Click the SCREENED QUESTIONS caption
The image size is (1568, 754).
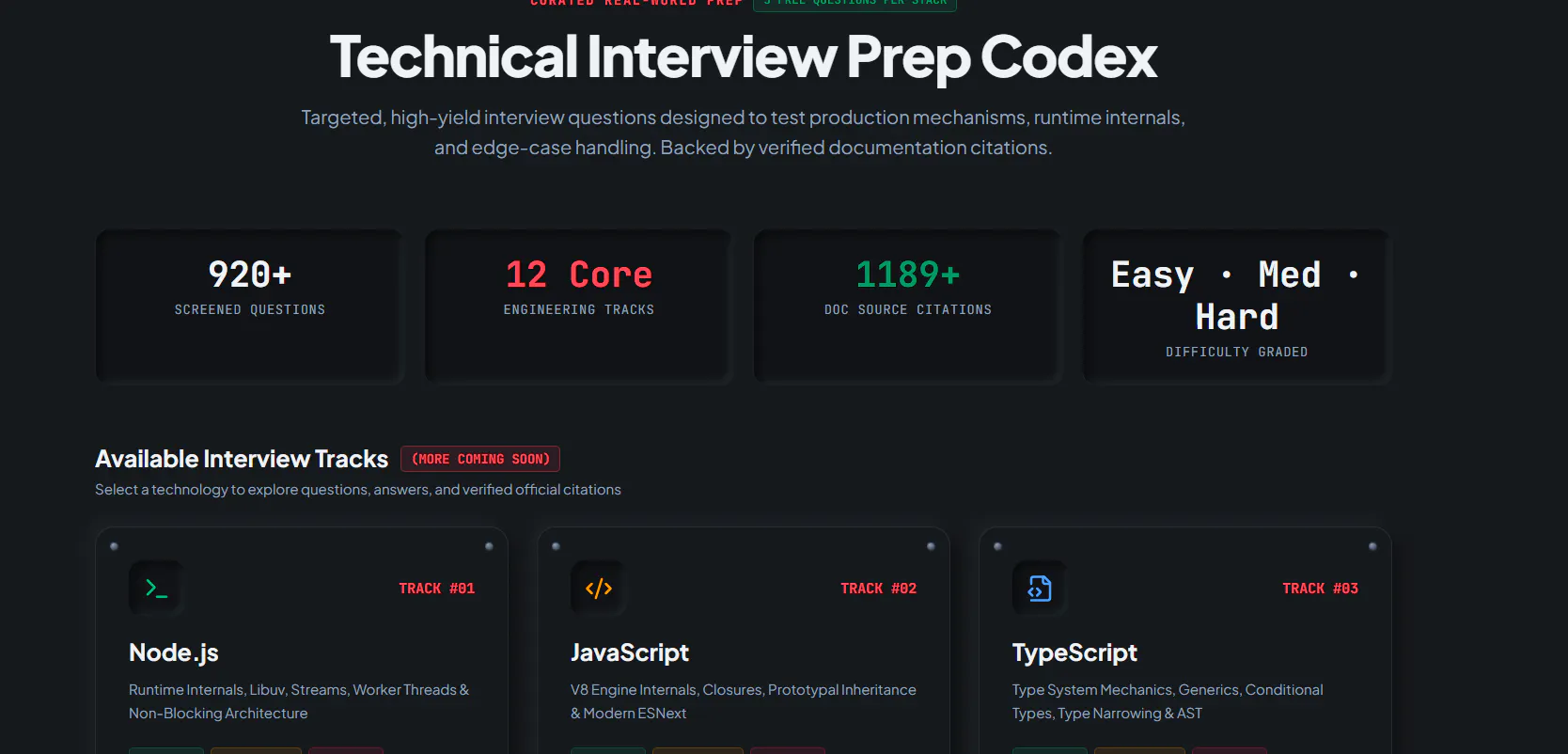point(250,309)
